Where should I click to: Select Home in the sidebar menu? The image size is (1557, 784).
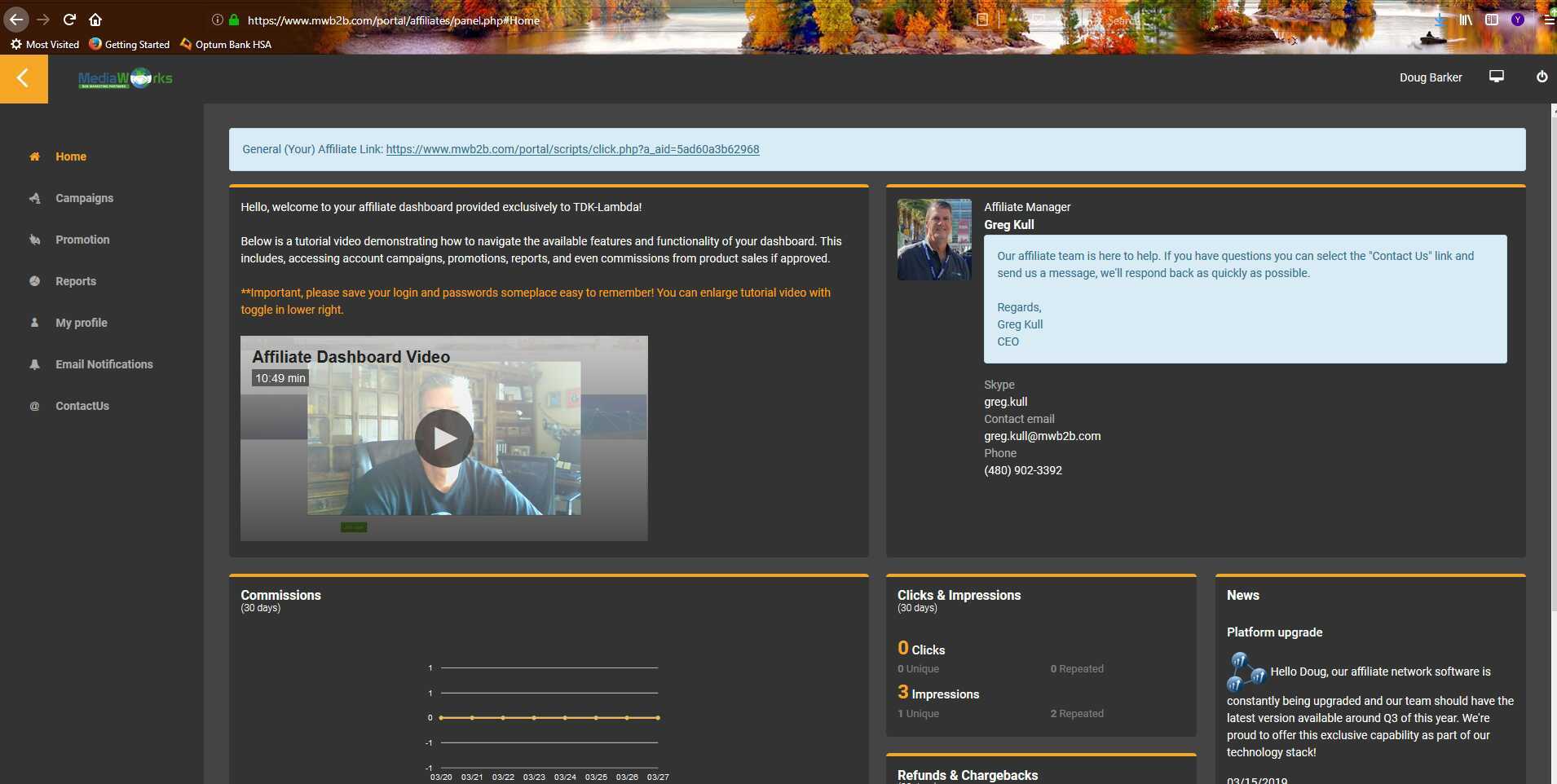click(x=71, y=156)
